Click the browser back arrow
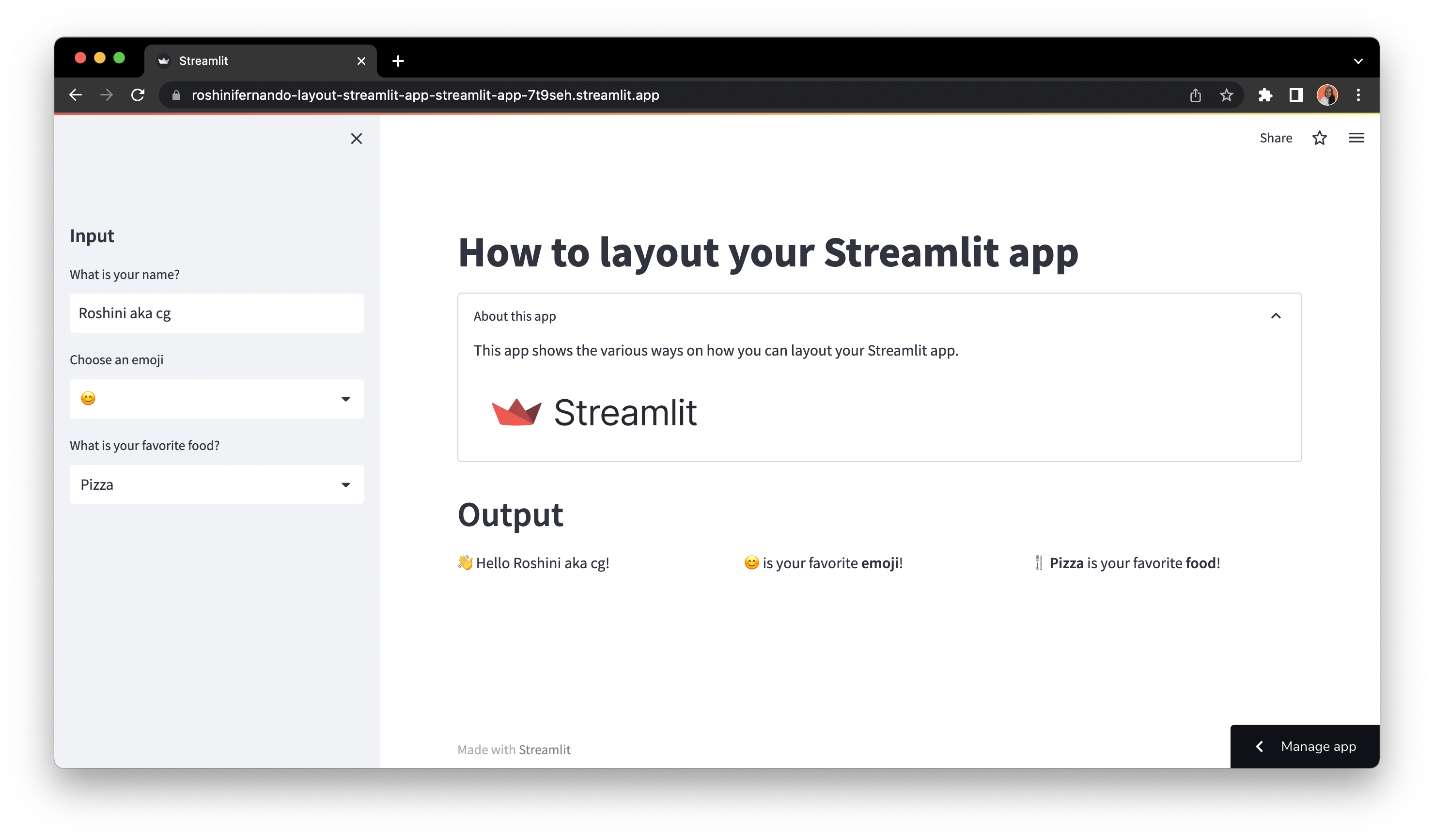This screenshot has height=840, width=1434. pos(76,95)
